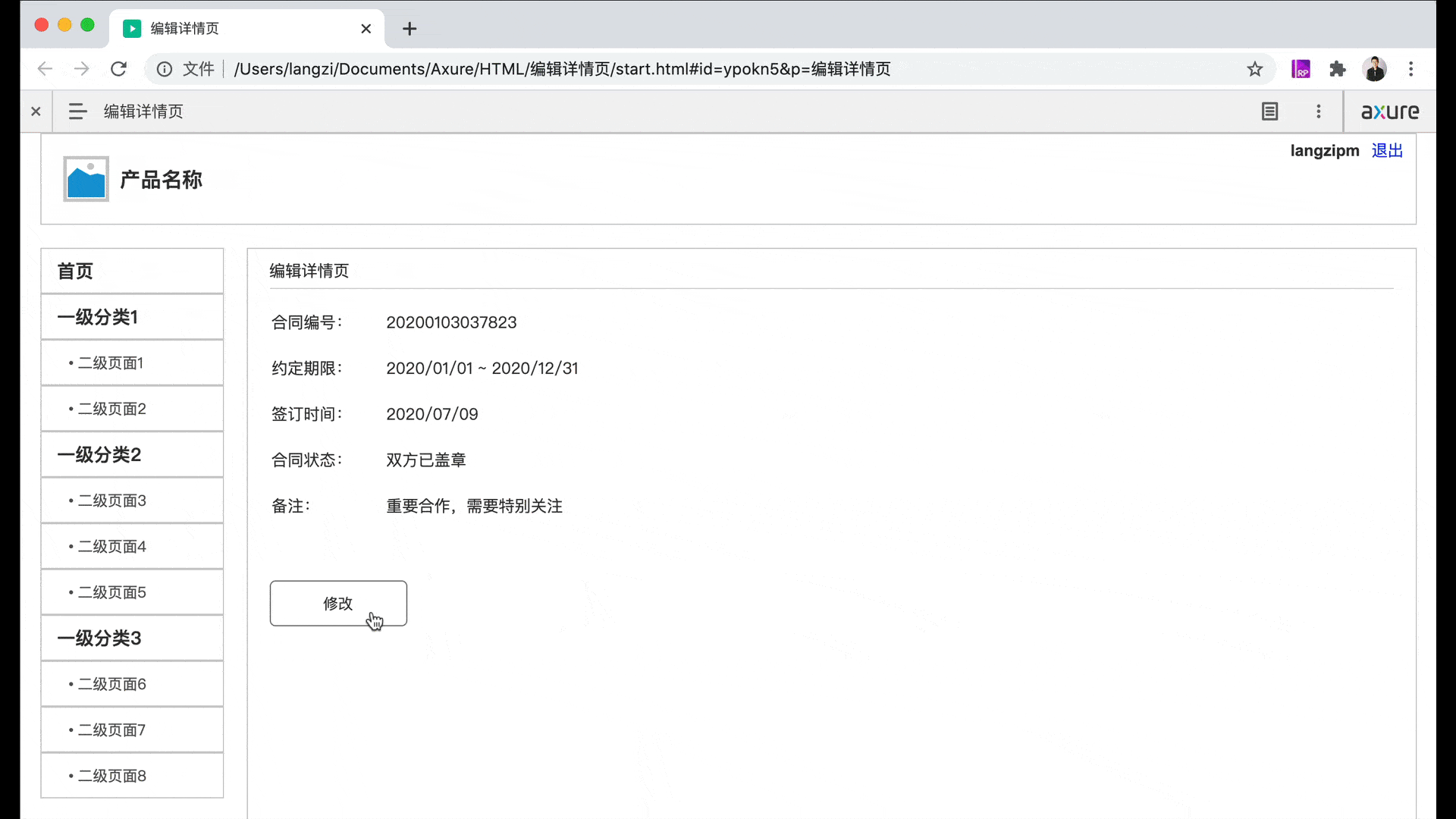Open the Axure pages hamburger menu
The width and height of the screenshot is (1456, 819).
77,111
